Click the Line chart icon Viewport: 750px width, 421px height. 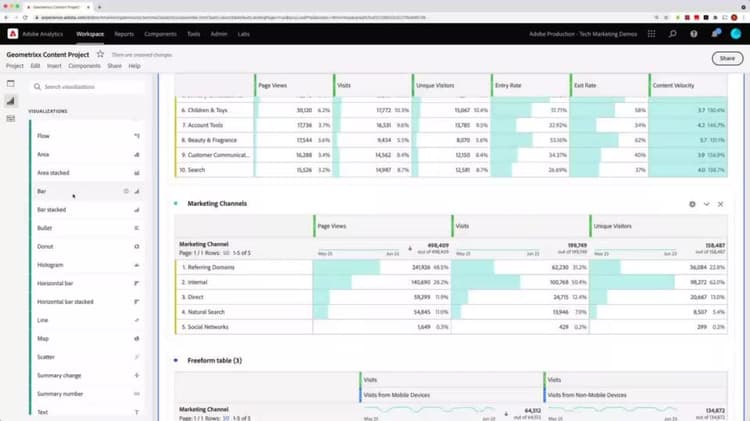137,320
